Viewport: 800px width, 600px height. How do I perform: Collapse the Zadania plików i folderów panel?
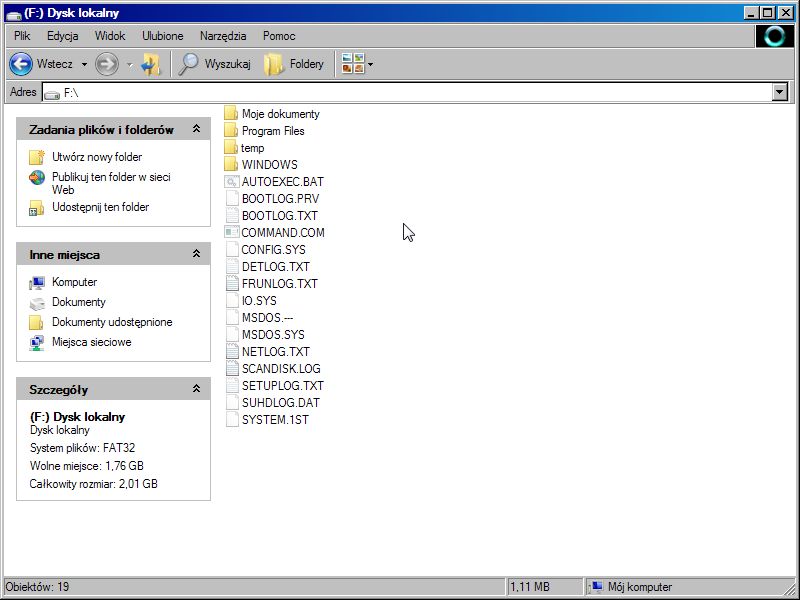tap(196, 129)
